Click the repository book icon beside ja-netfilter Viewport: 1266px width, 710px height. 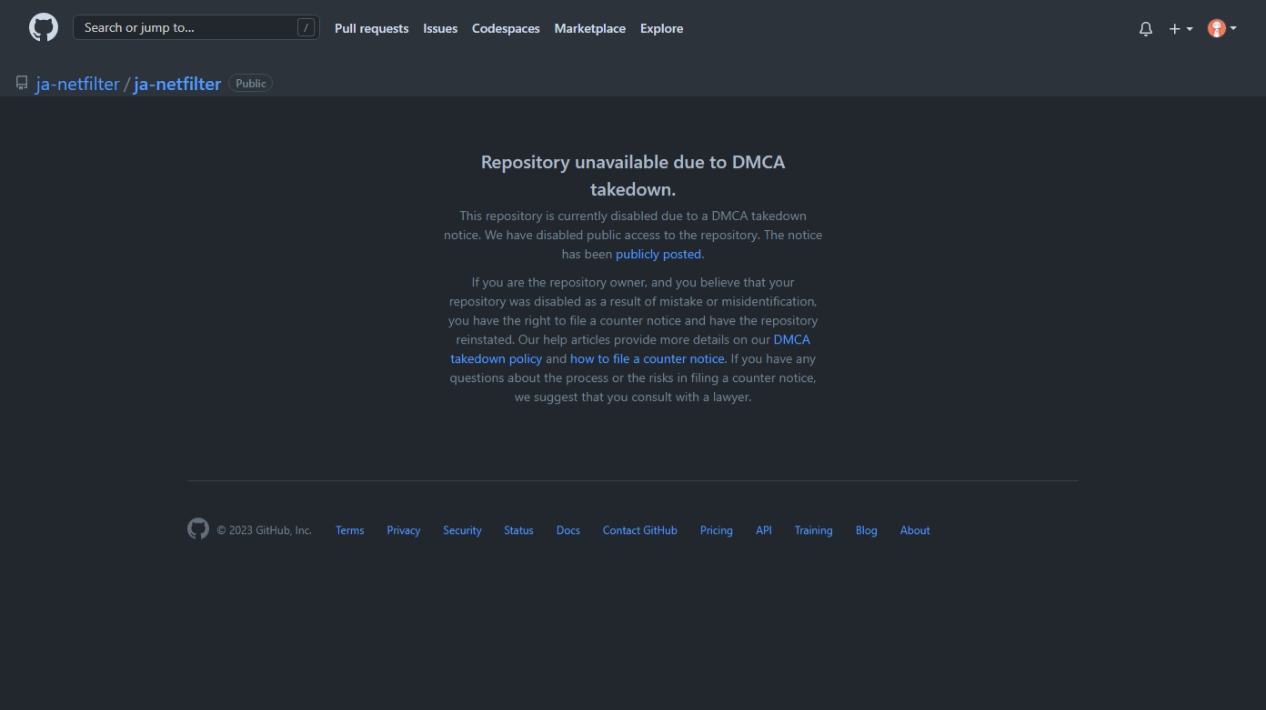point(22,83)
